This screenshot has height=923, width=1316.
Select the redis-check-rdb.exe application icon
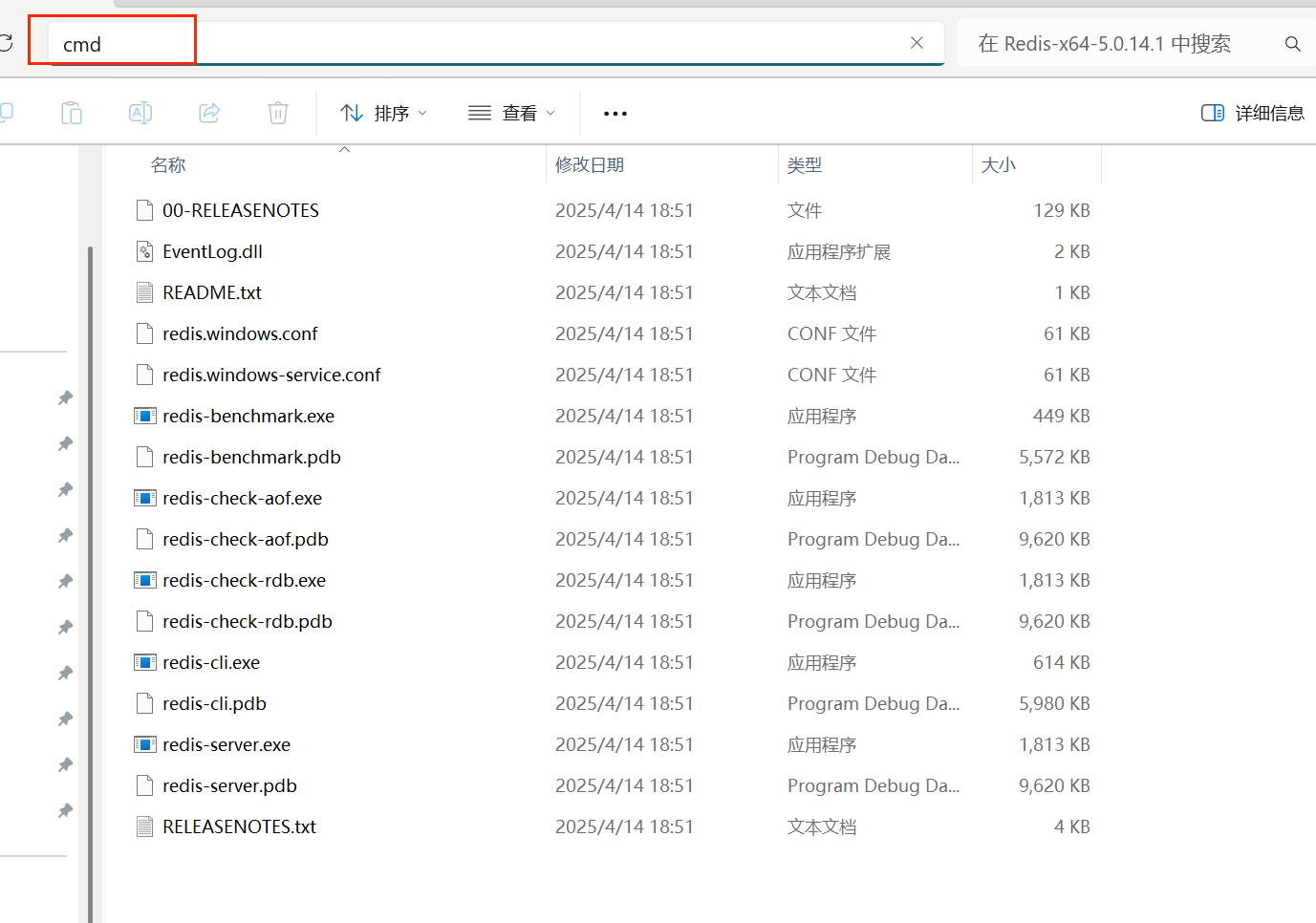pyautogui.click(x=145, y=580)
